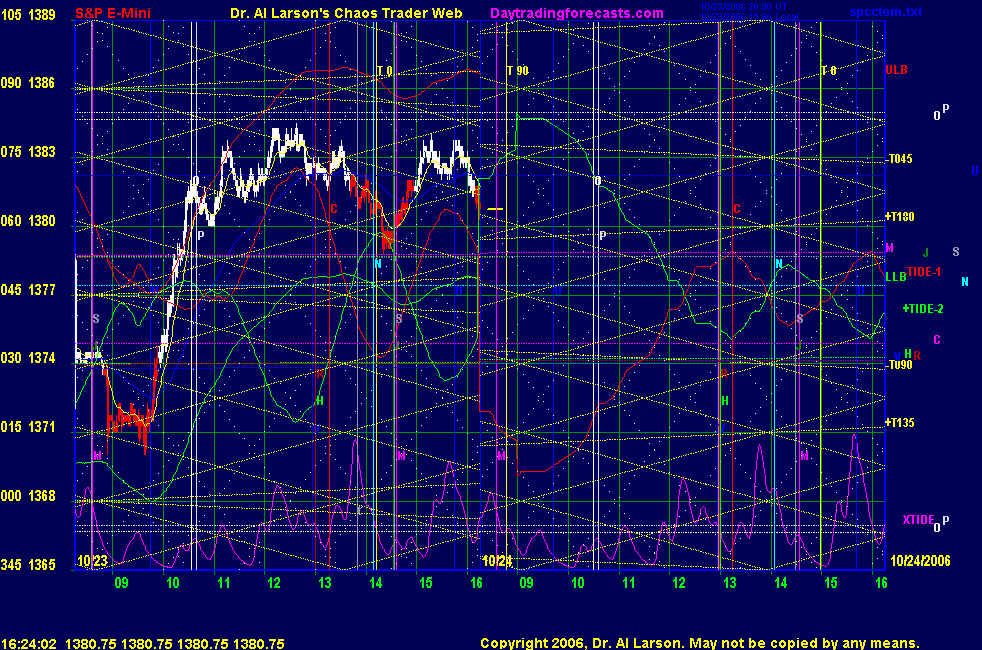Click the red ULB label

tap(896, 70)
